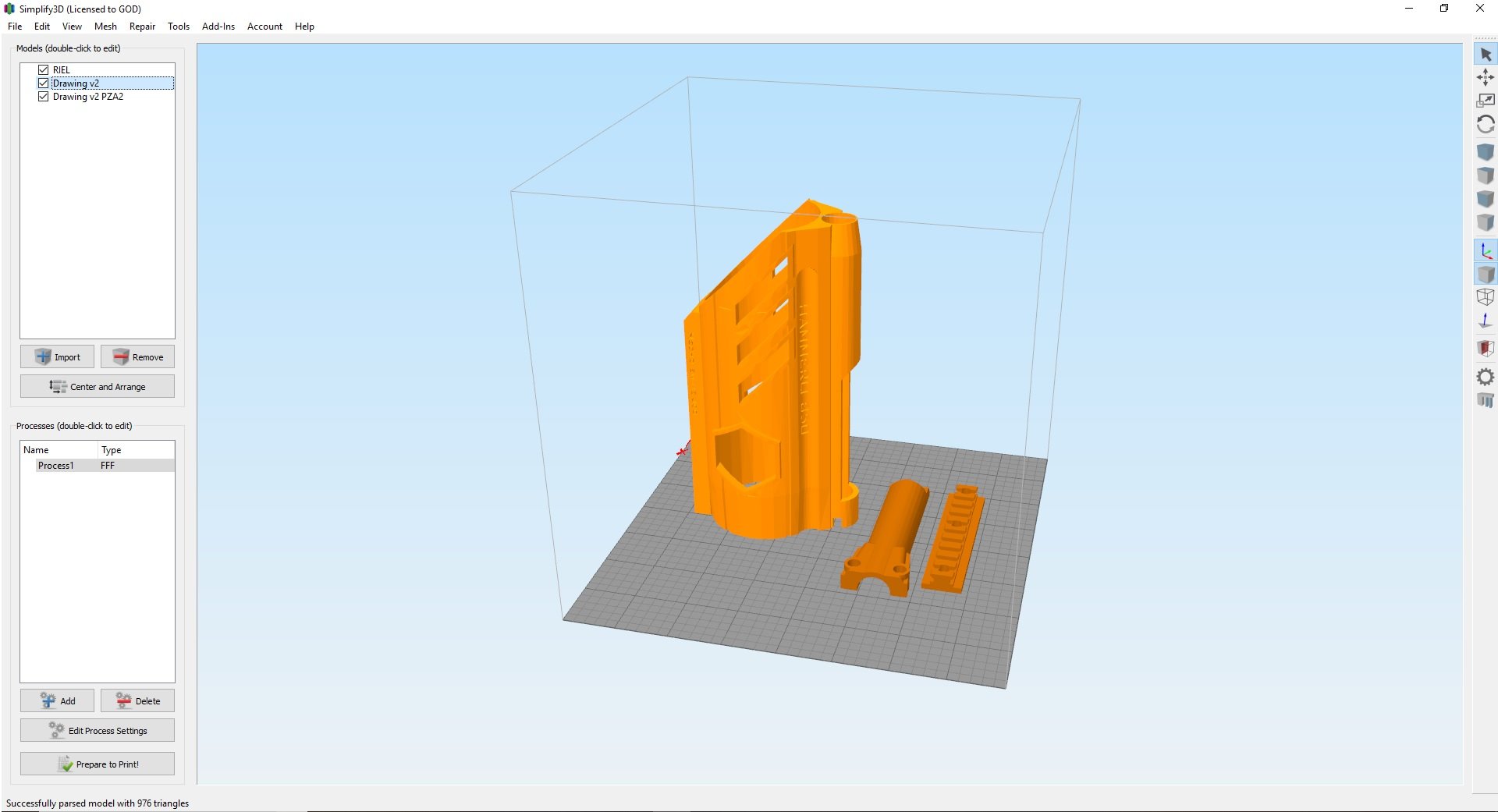Activate the rotate models tool
Image resolution: width=1498 pixels, height=812 pixels.
click(1486, 125)
